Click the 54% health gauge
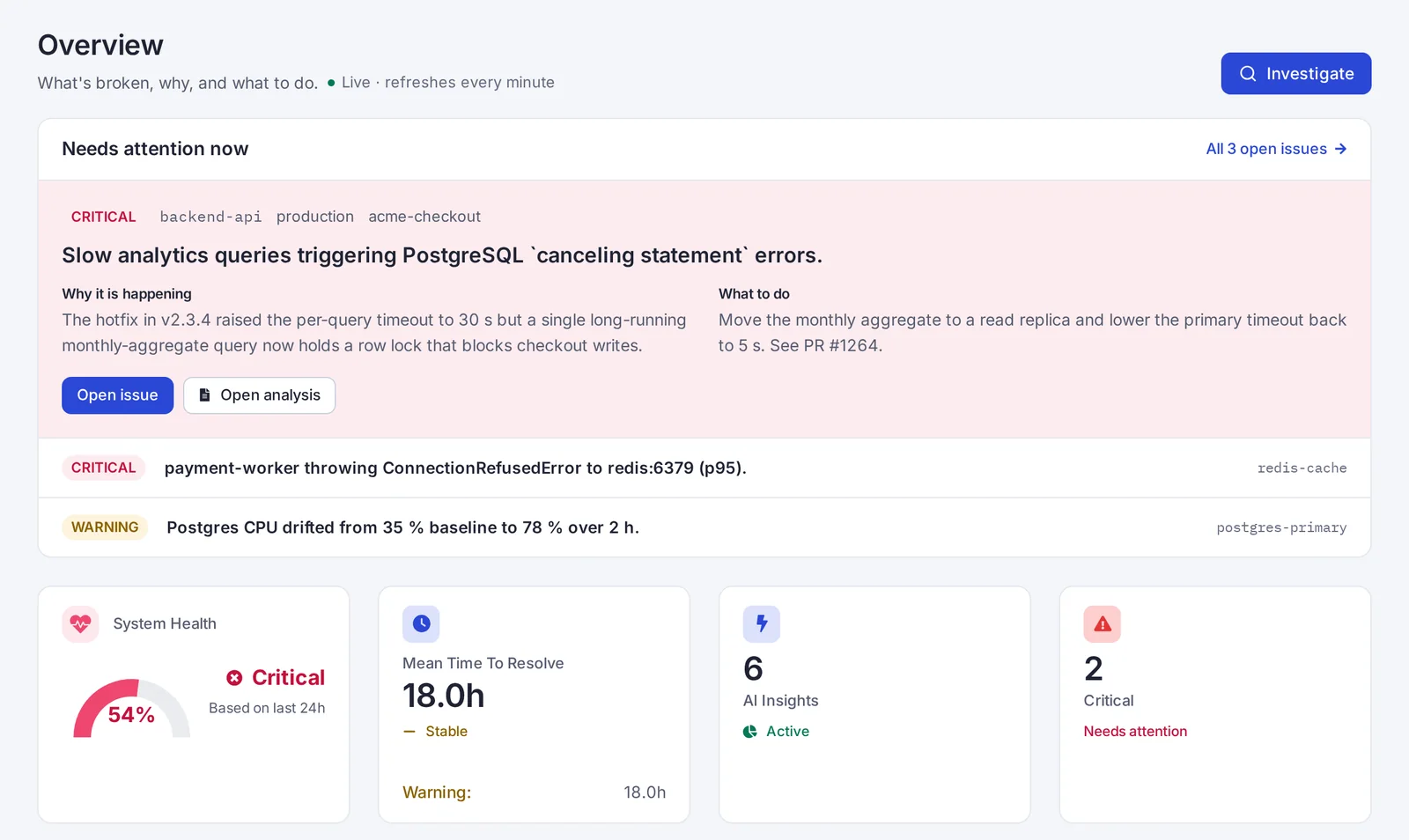The width and height of the screenshot is (1409, 840). 131,709
